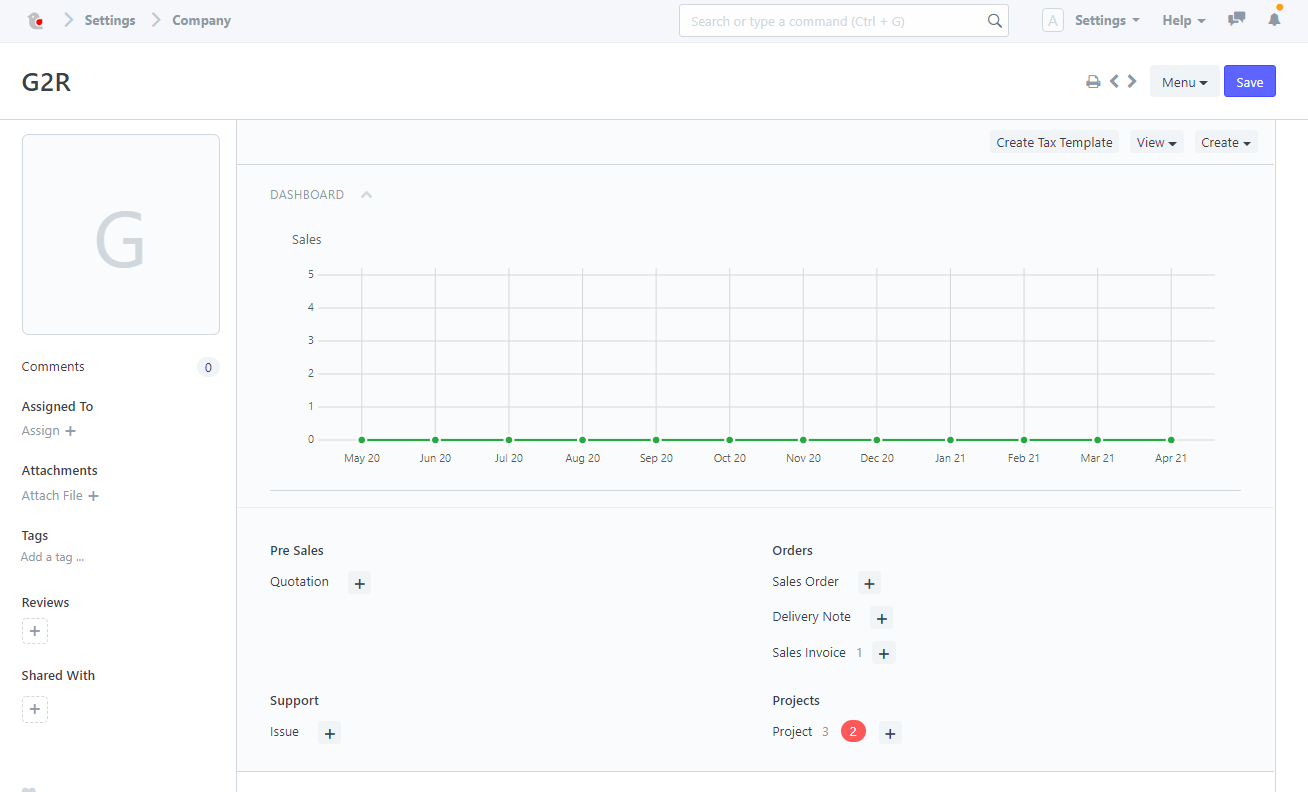The width and height of the screenshot is (1308, 792).
Task: Open the Quotation link
Action: tap(299, 581)
